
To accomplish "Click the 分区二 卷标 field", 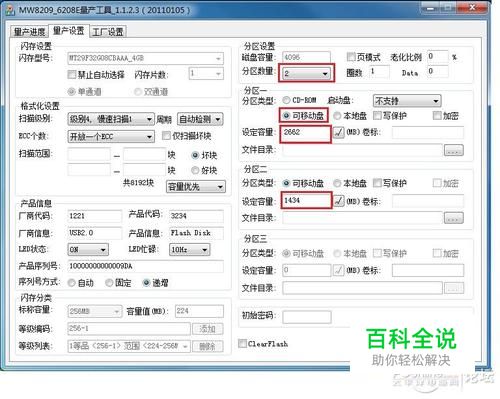I will [428, 201].
